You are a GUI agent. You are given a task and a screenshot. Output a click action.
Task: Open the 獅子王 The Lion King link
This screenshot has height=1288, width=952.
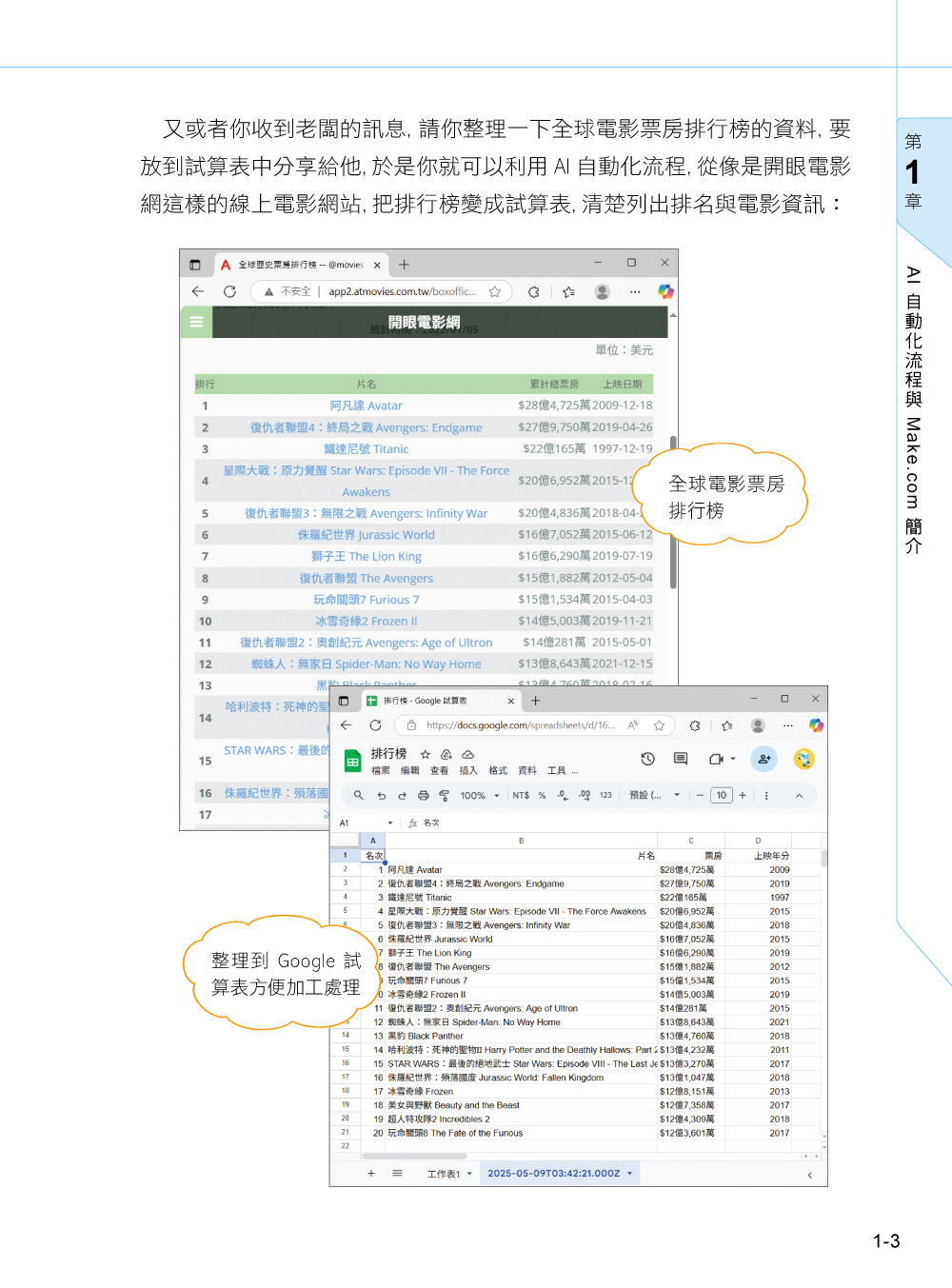(x=367, y=556)
